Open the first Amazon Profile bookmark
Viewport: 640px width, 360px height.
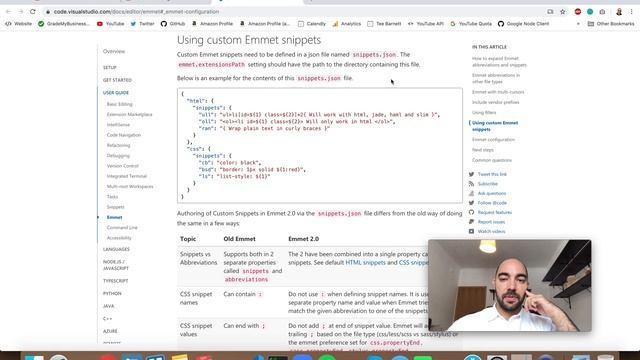pyautogui.click(x=213, y=24)
